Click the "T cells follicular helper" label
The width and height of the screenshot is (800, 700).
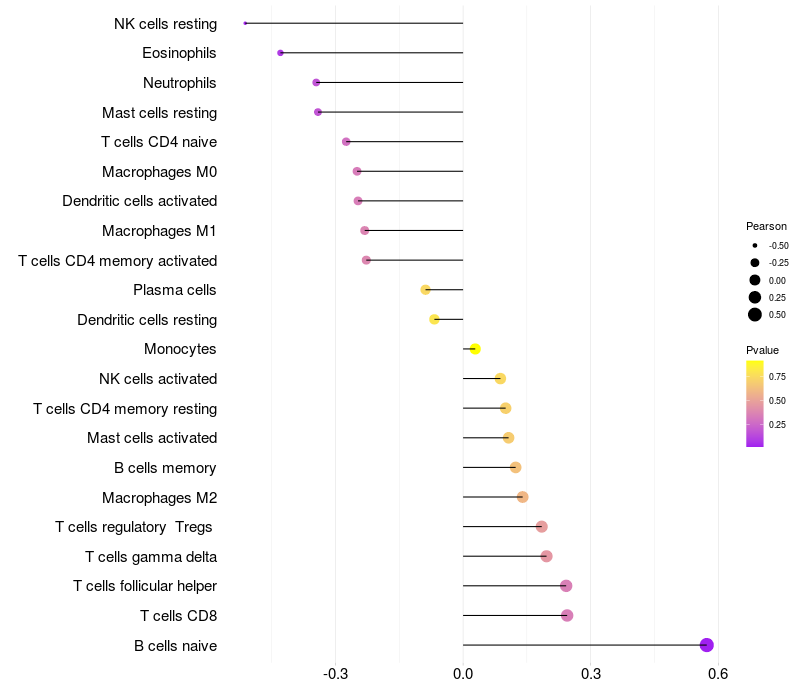[x=145, y=586]
